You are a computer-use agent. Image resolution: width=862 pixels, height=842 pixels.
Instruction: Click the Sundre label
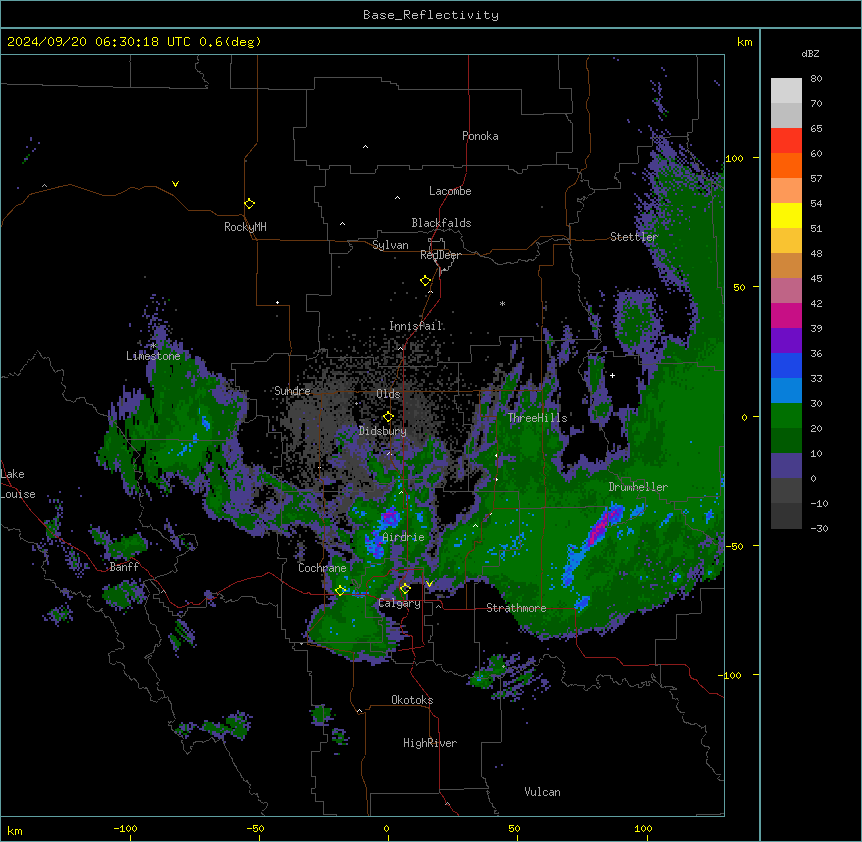click(x=292, y=391)
